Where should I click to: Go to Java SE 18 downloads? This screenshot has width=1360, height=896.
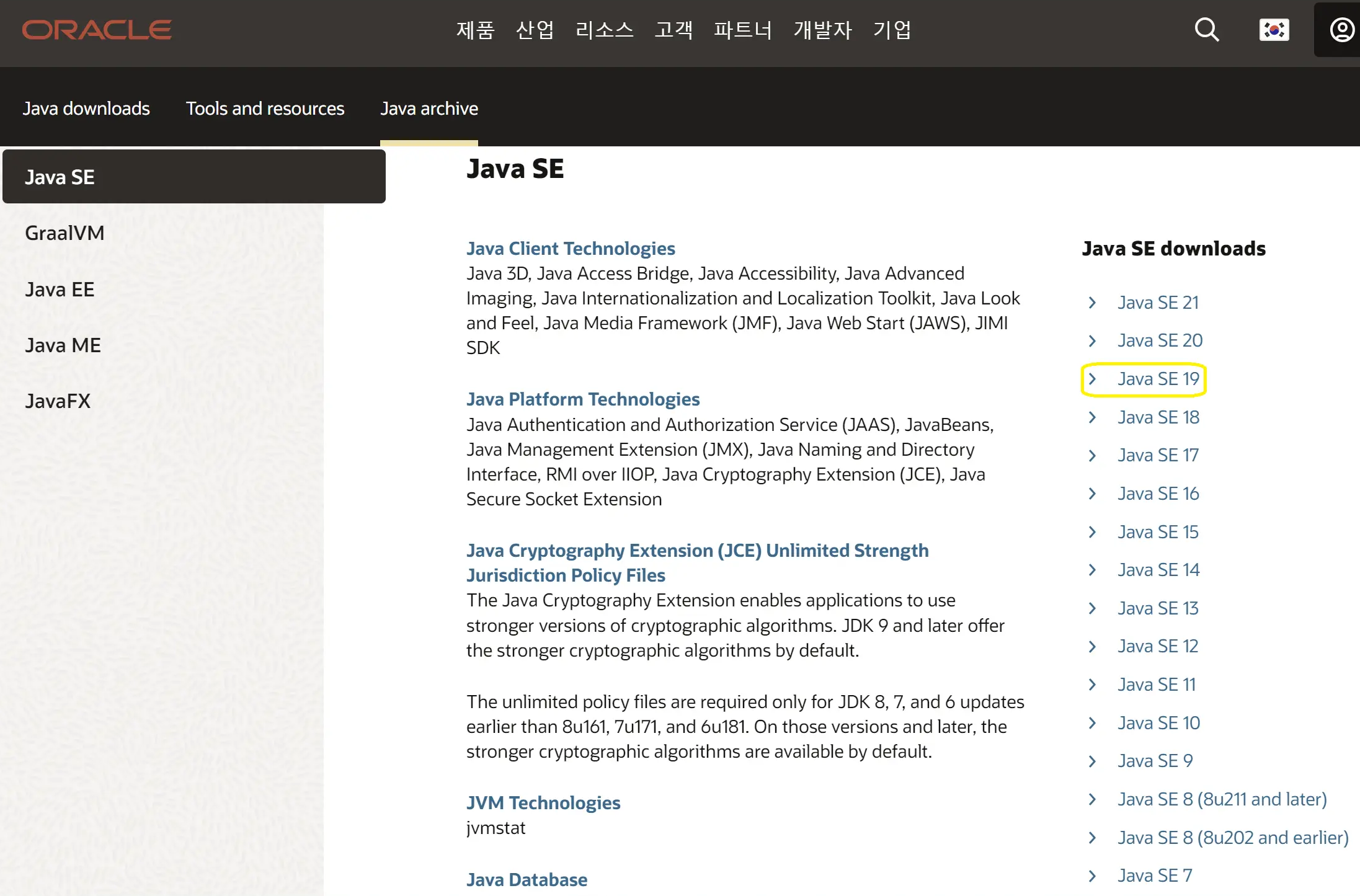pos(1158,417)
